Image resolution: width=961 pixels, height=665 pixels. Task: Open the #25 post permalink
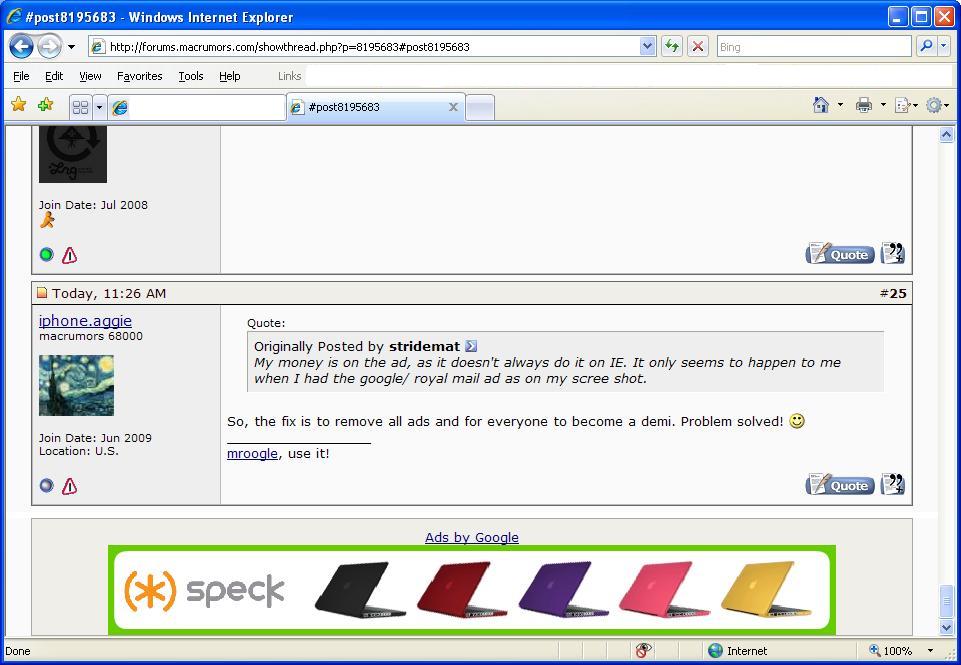898,294
